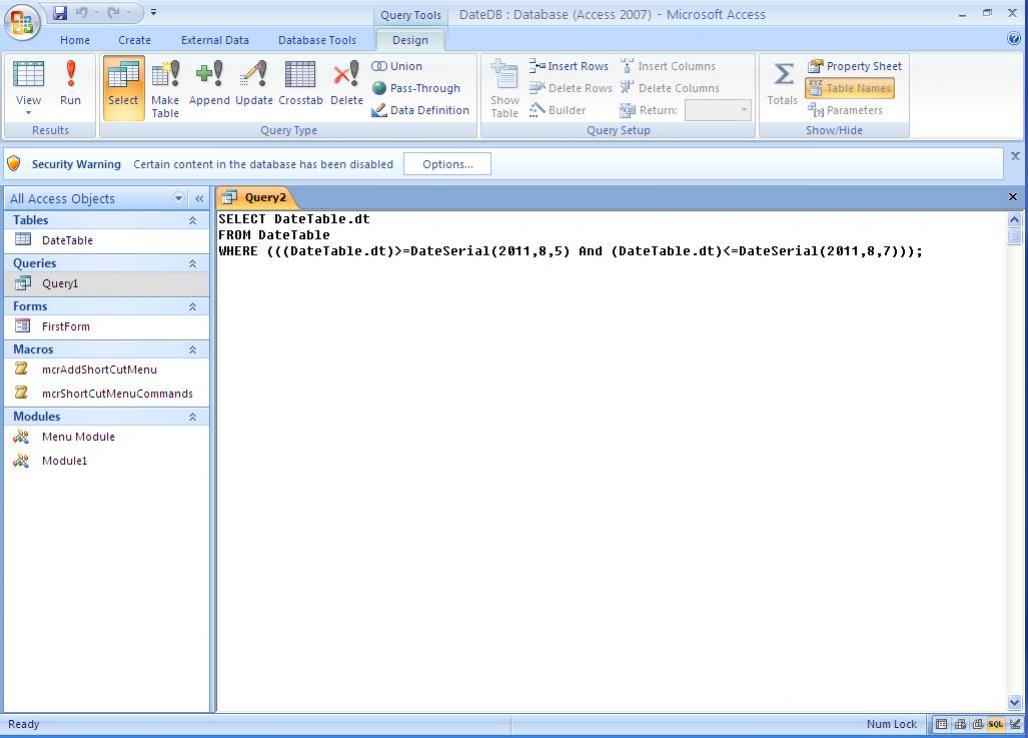Toggle Totals row
The image size is (1028, 738).
point(782,83)
